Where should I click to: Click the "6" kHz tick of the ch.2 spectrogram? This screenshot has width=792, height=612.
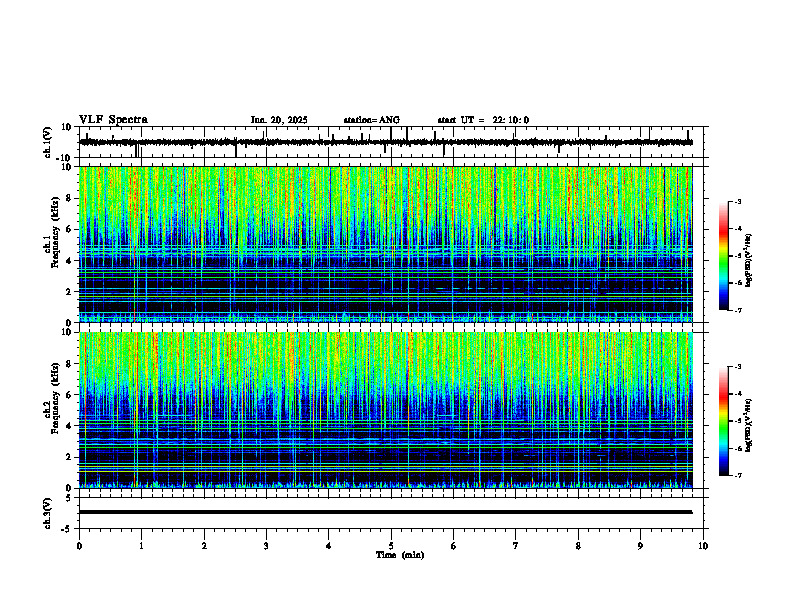point(69,395)
